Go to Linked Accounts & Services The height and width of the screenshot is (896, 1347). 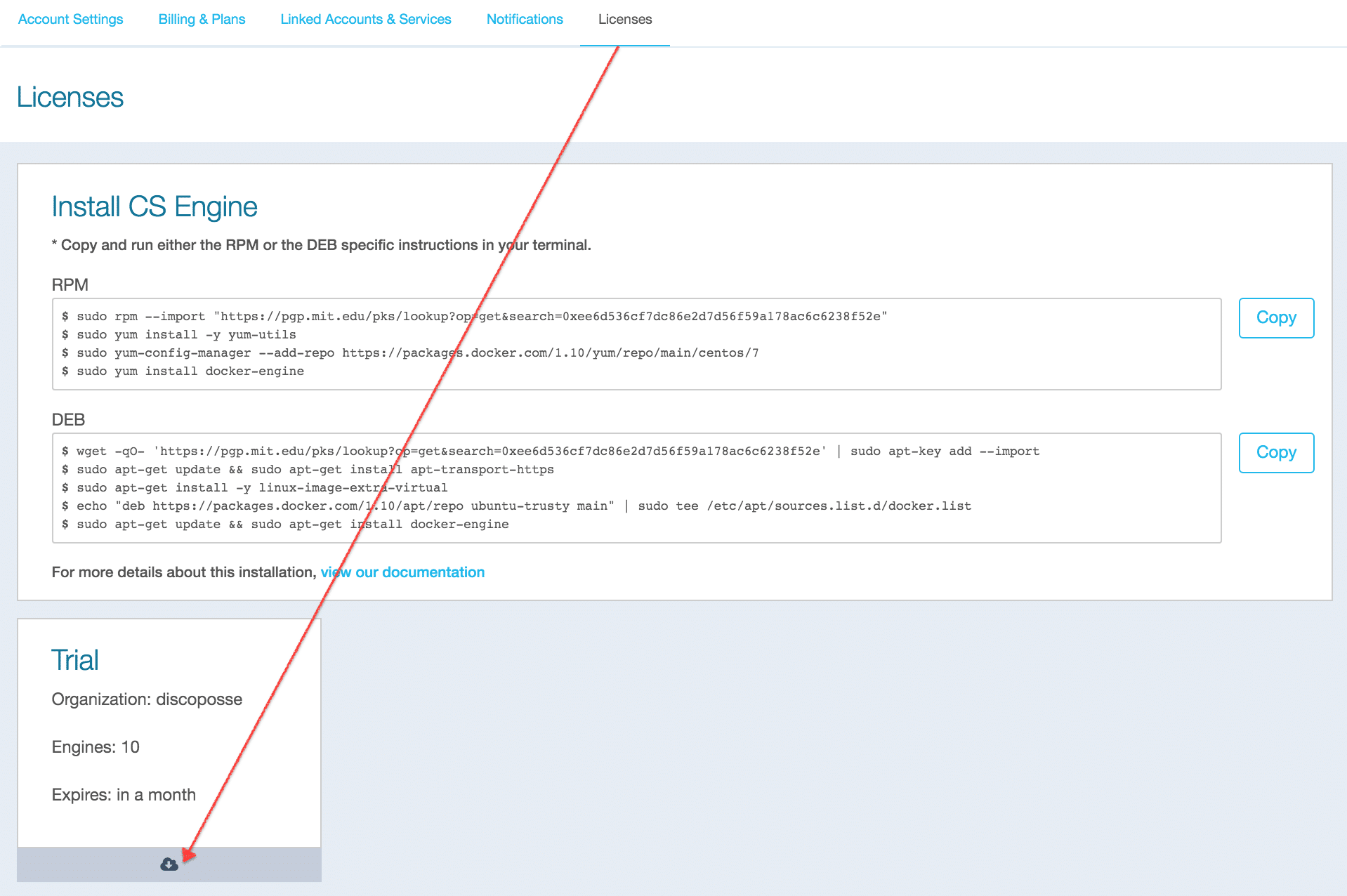point(365,20)
